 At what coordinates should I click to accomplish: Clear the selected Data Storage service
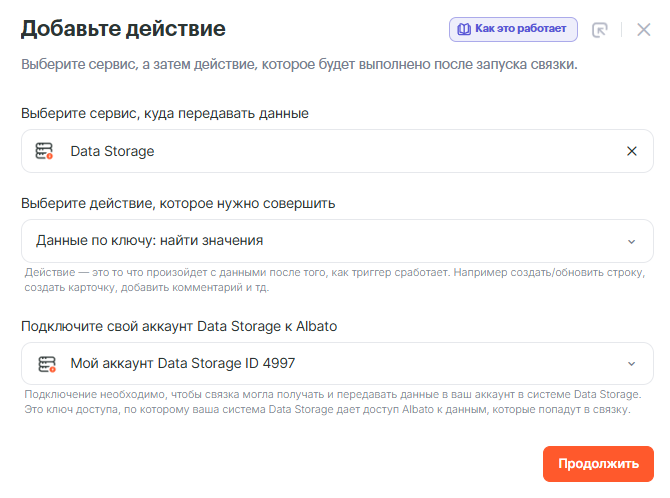631,151
